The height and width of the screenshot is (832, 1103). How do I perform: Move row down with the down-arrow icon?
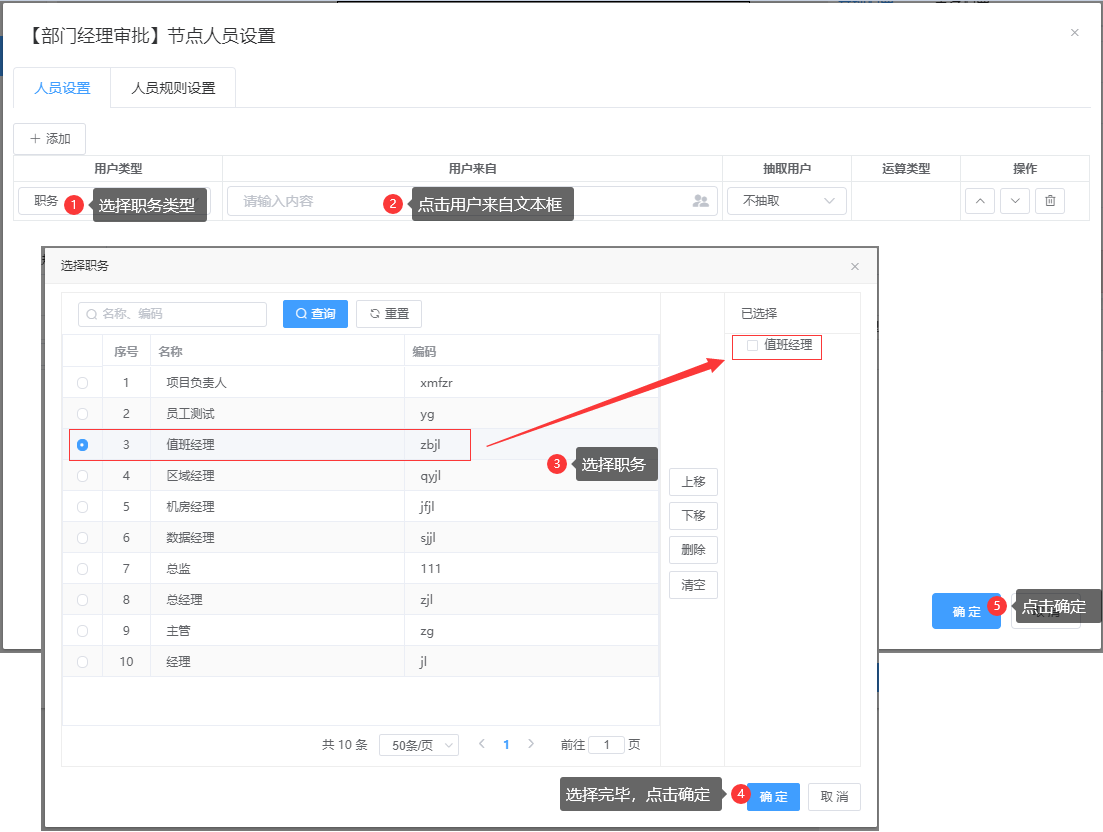click(x=1015, y=201)
